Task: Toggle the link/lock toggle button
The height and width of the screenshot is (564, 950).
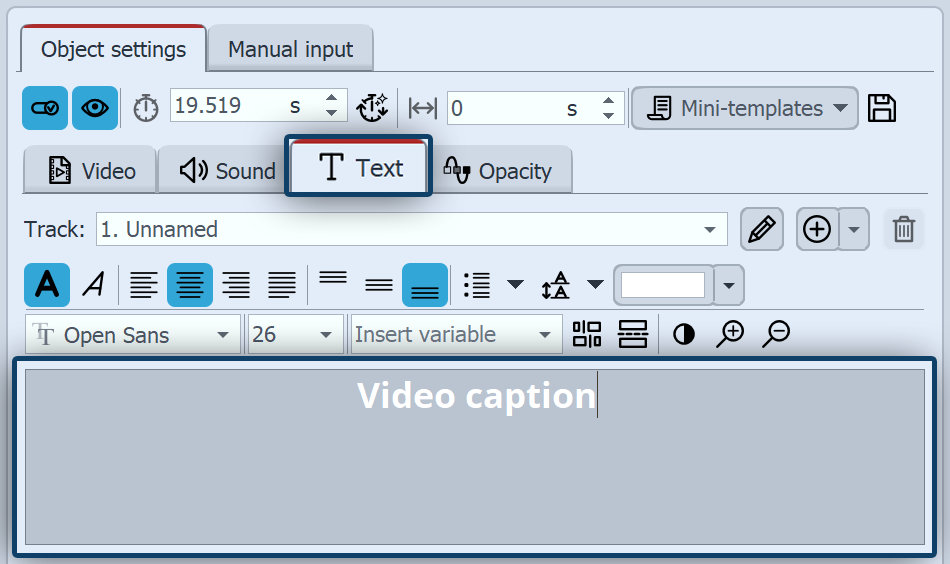Action: [x=45, y=108]
